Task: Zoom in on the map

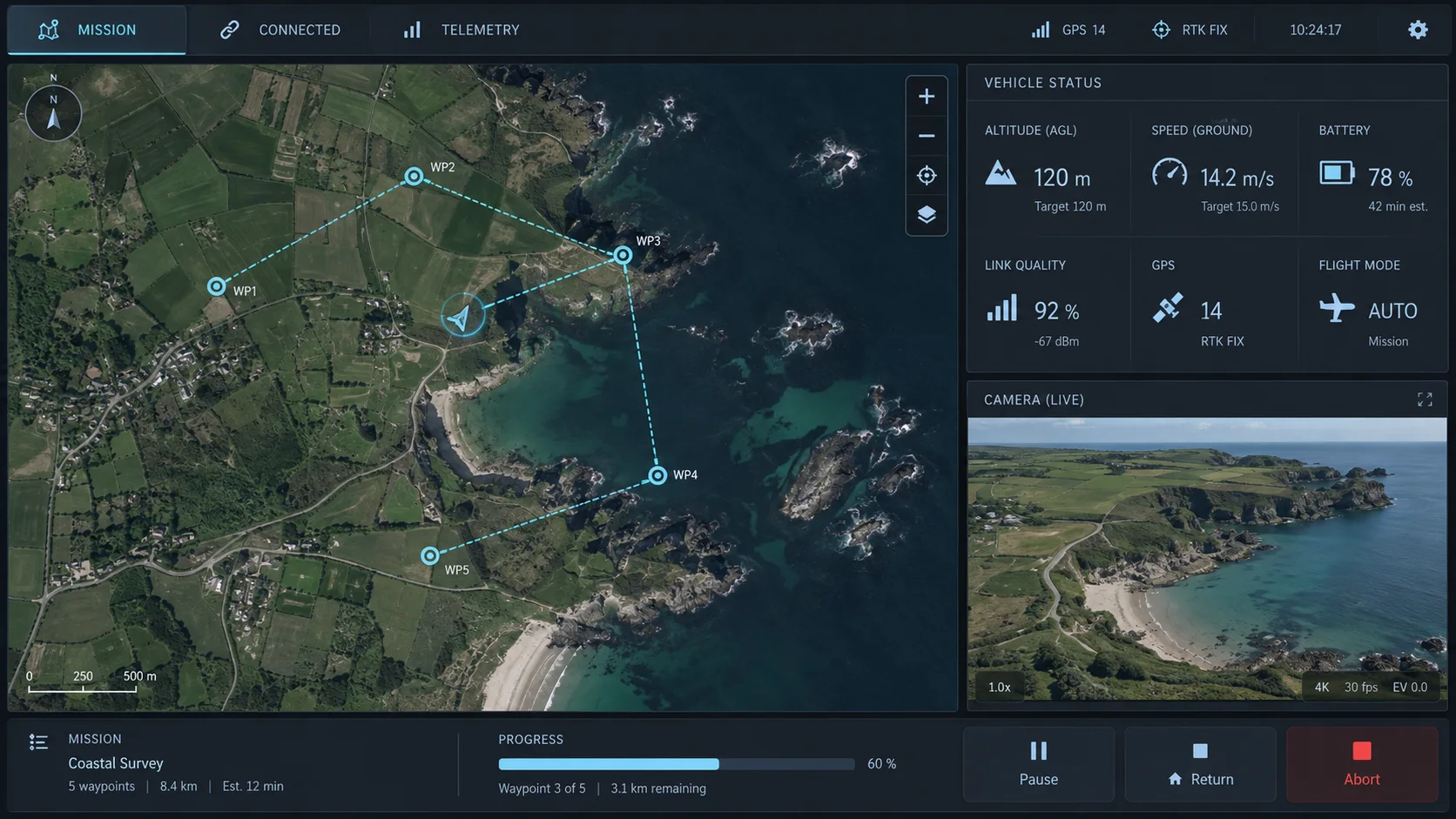Action: (927, 97)
